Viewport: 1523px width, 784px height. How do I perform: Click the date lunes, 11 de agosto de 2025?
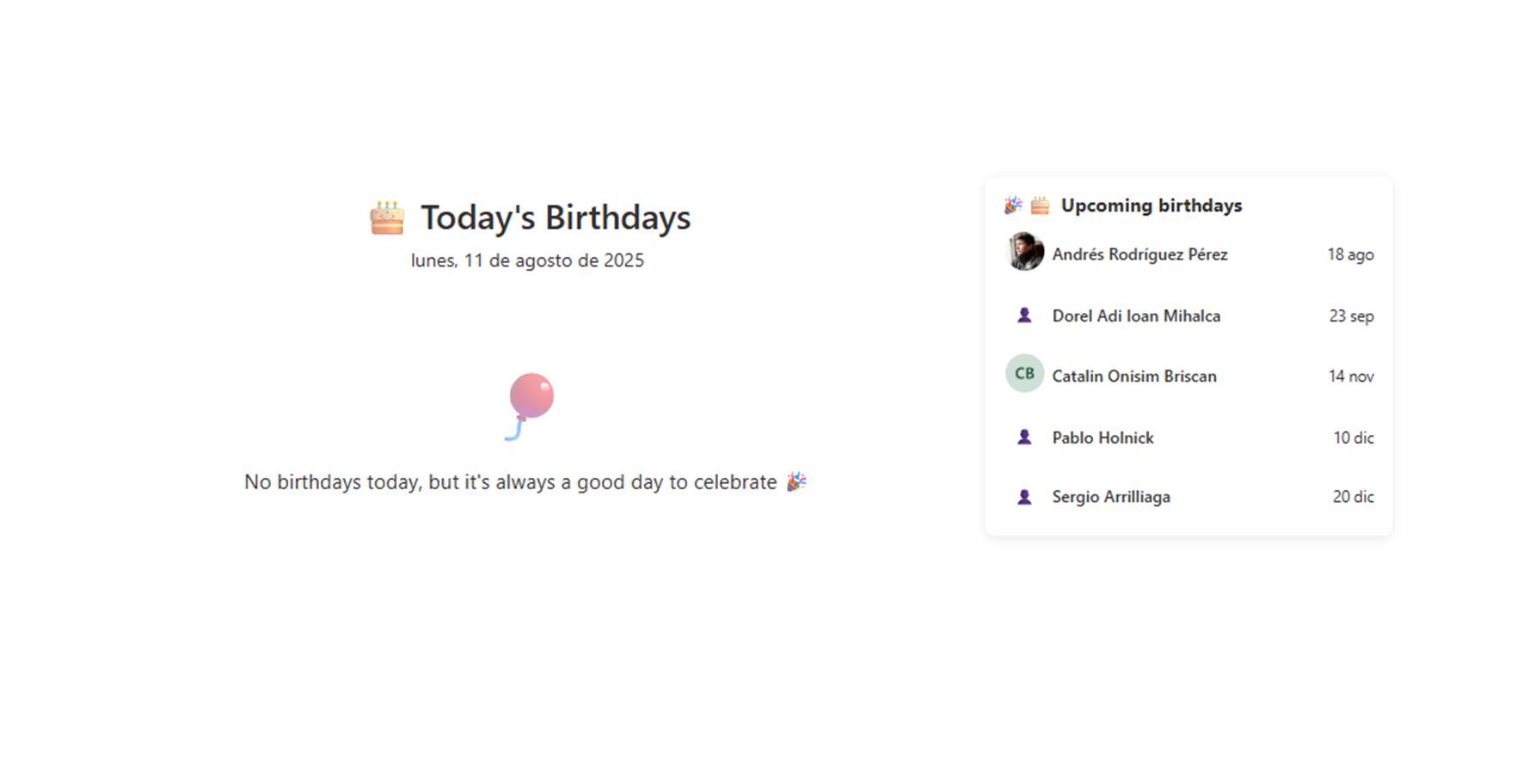[x=527, y=260]
